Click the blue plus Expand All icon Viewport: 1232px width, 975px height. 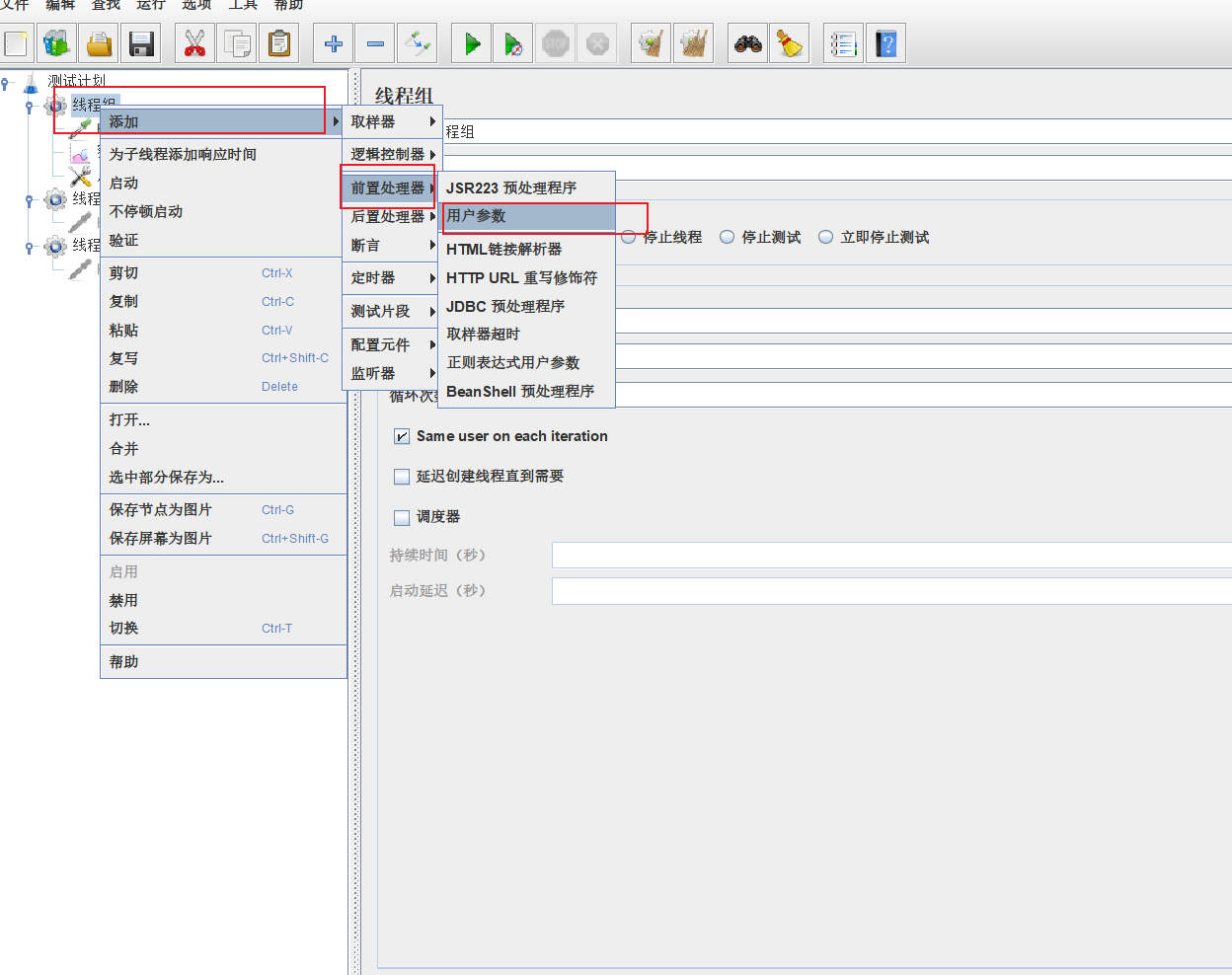point(333,43)
